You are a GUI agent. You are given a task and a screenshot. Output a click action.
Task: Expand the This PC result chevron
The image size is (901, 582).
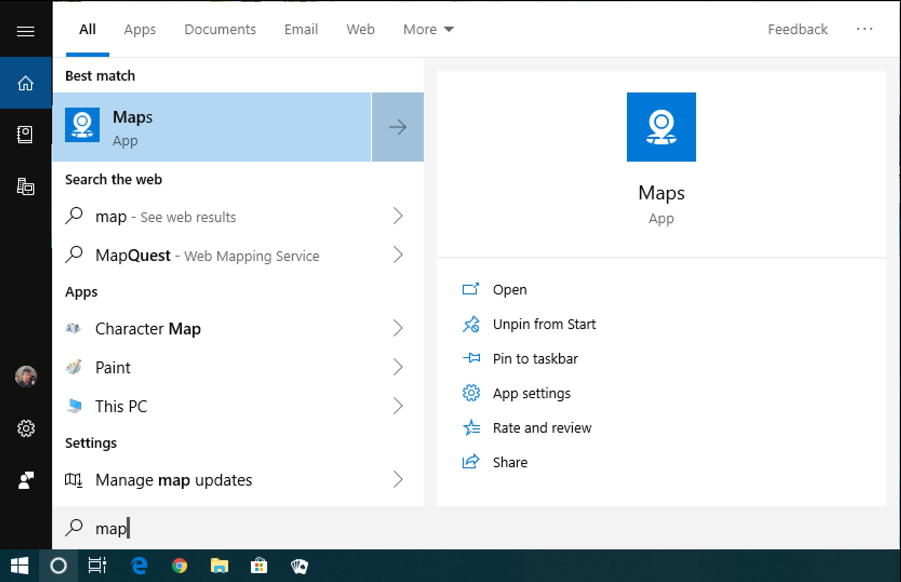(398, 406)
